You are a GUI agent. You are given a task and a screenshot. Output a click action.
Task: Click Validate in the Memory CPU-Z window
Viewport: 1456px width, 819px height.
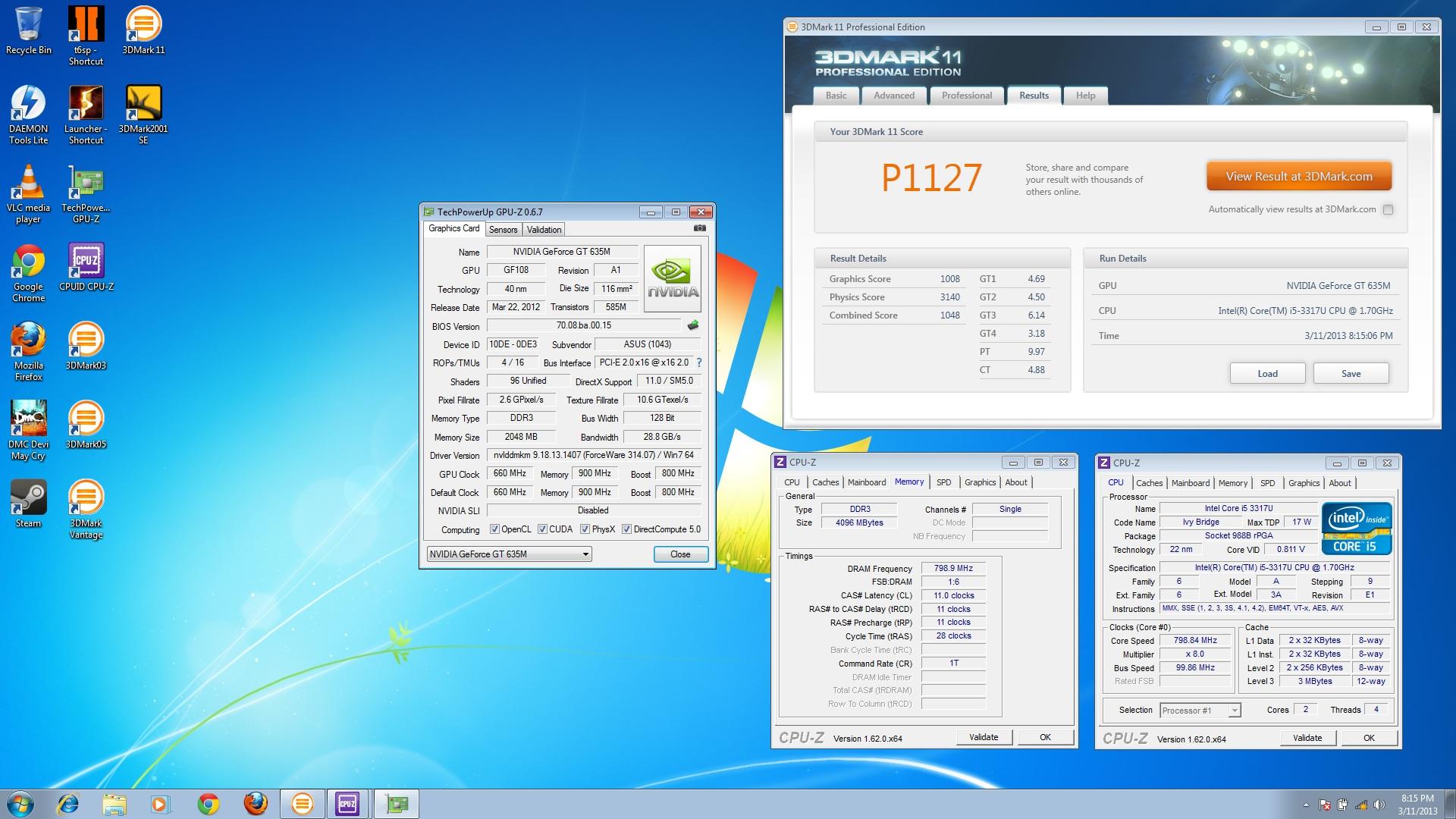click(984, 737)
